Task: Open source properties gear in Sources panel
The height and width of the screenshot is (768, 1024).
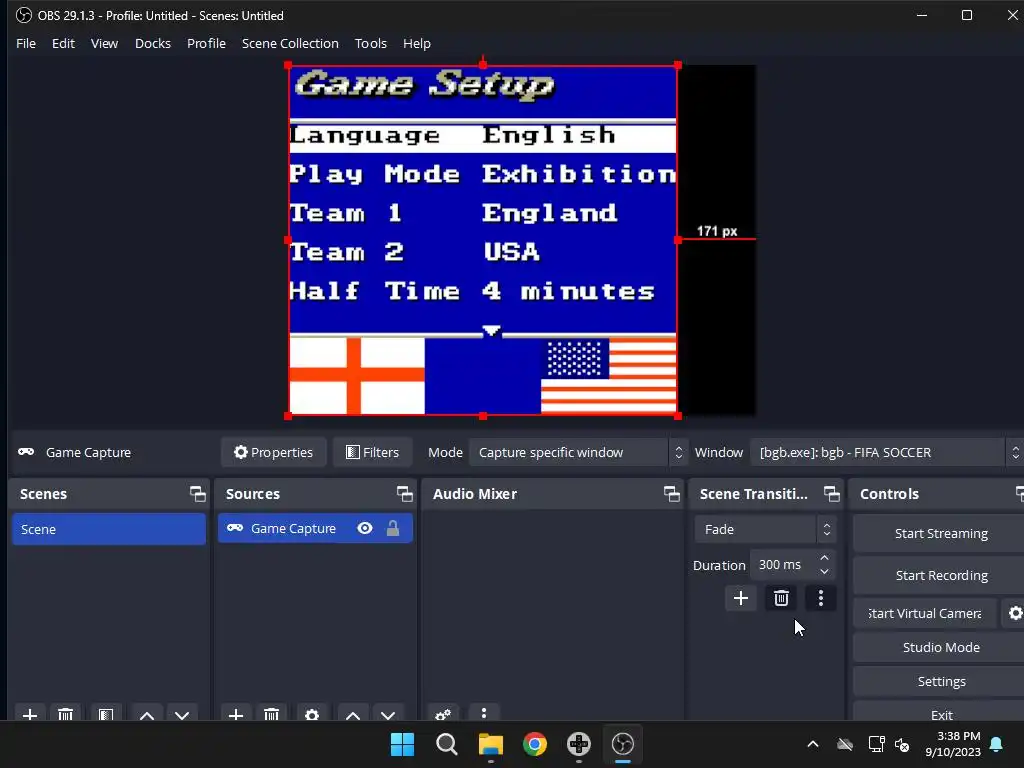Action: [x=312, y=714]
